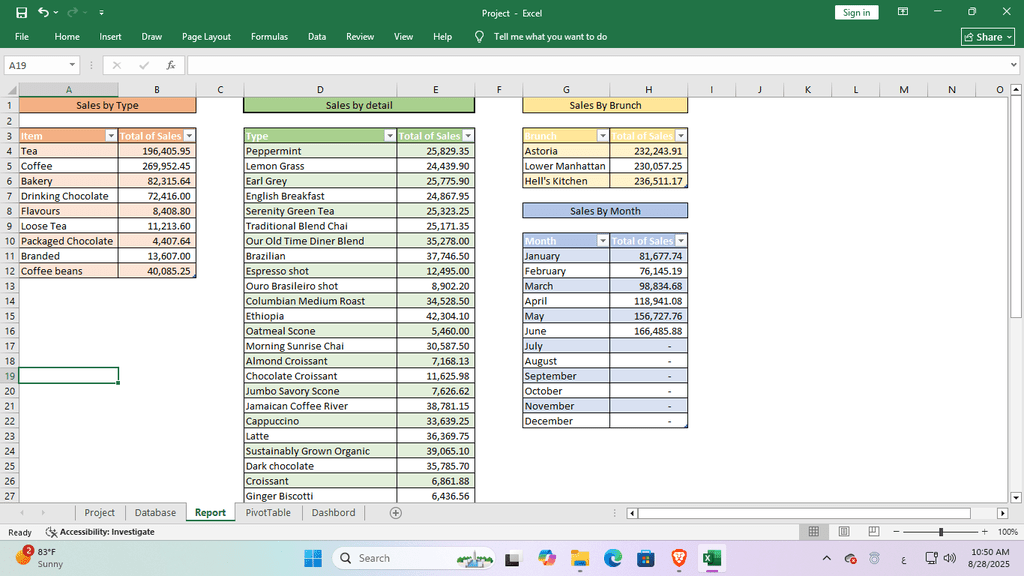Click the add new sheet plus icon
Screen dimensions: 1024x576
click(395, 513)
